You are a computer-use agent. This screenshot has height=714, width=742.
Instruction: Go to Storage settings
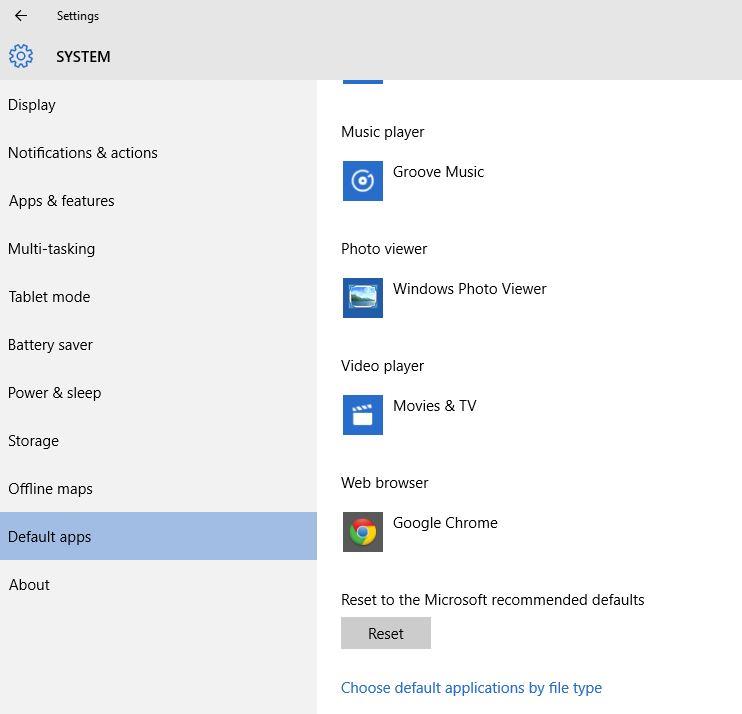tap(158, 441)
